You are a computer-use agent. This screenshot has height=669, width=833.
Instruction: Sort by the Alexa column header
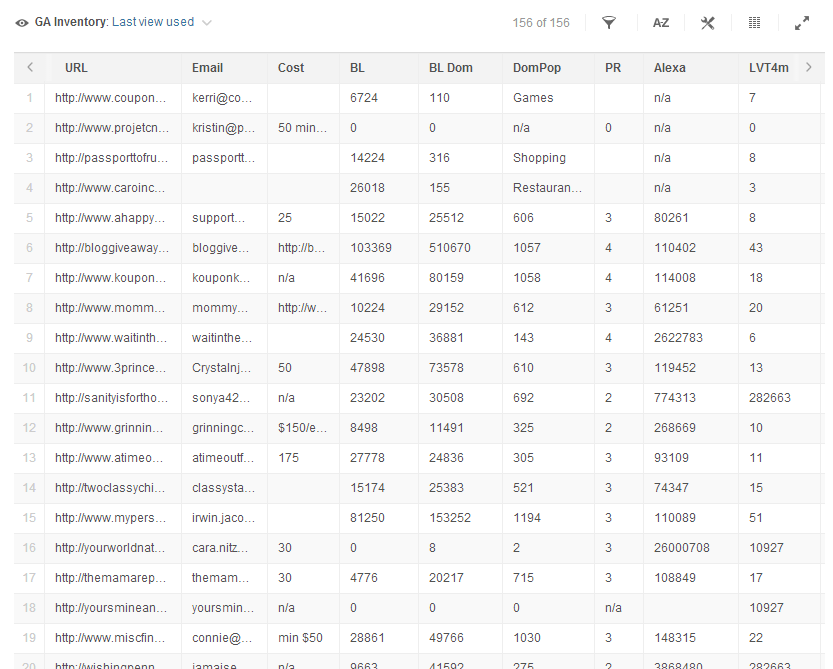point(669,68)
